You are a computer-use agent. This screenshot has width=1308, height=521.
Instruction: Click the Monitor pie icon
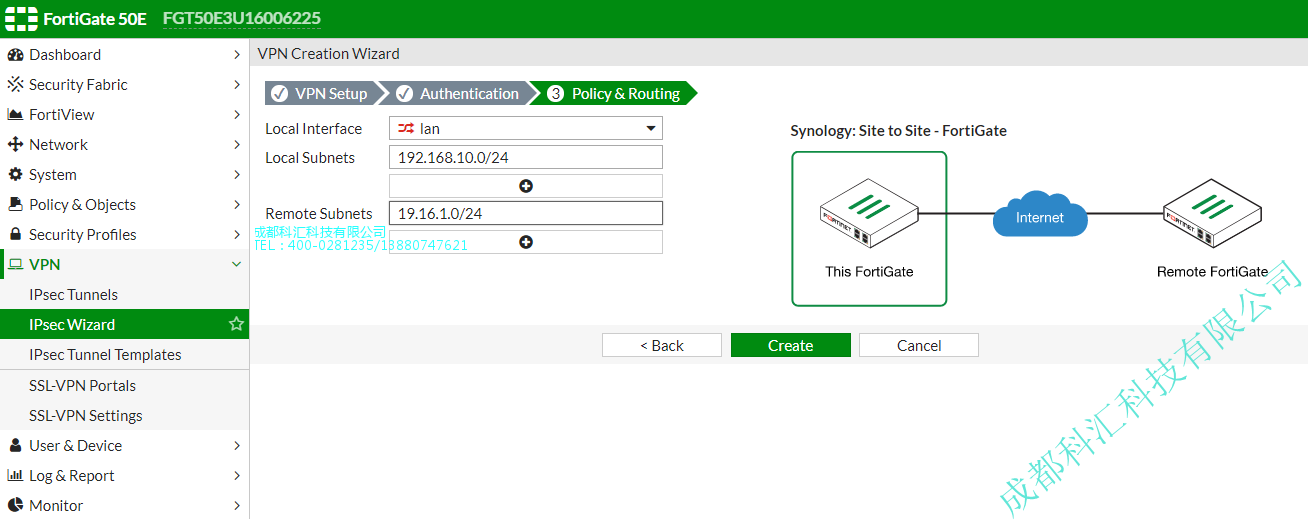click(x=15, y=506)
